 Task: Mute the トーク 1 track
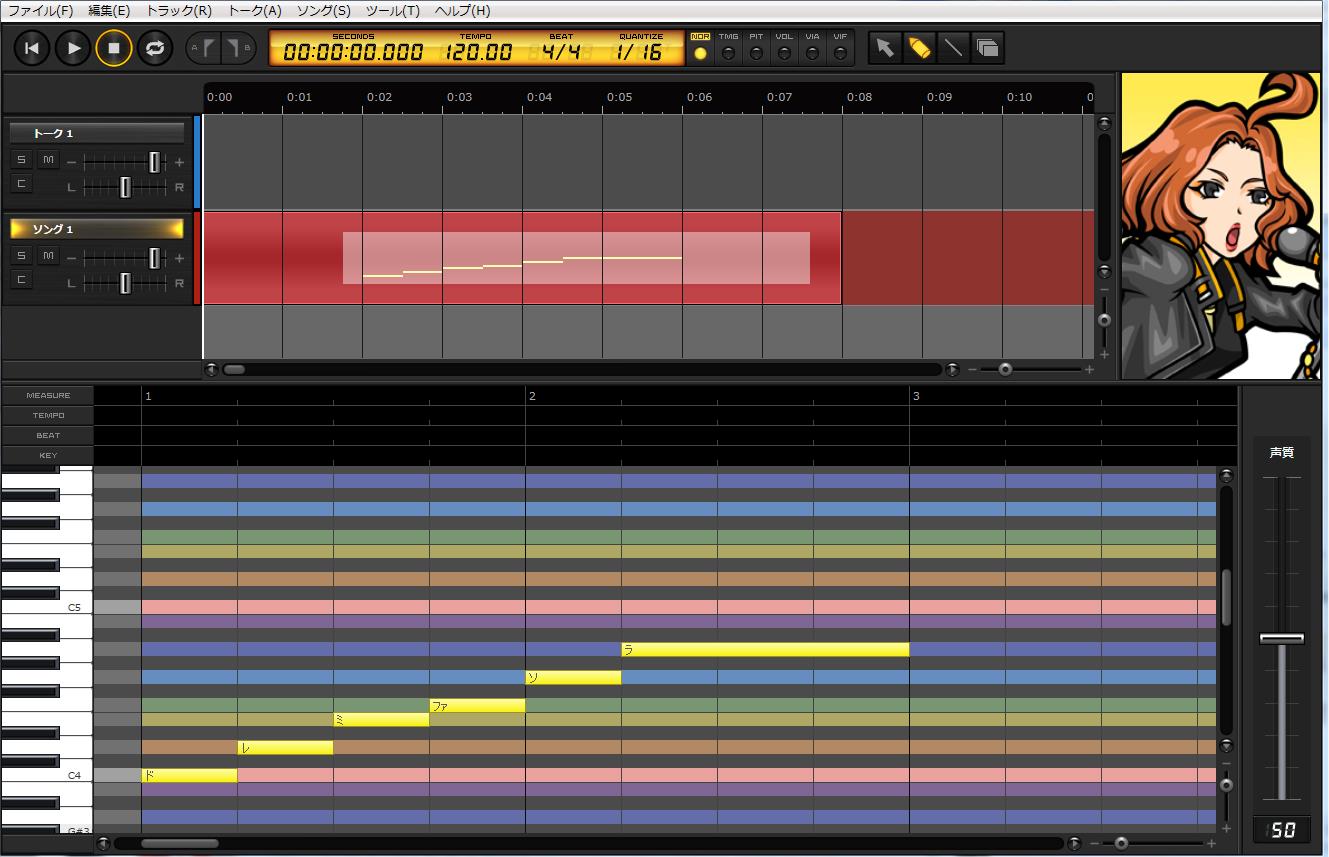coord(46,159)
